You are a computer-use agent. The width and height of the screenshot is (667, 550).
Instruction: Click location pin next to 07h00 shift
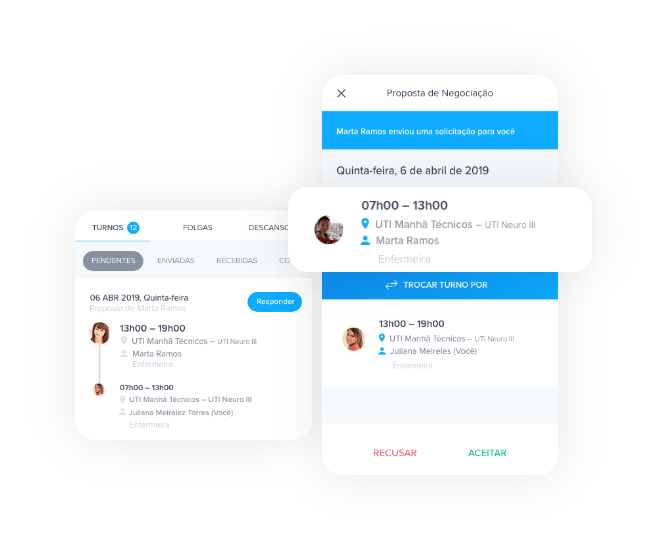[x=365, y=223]
